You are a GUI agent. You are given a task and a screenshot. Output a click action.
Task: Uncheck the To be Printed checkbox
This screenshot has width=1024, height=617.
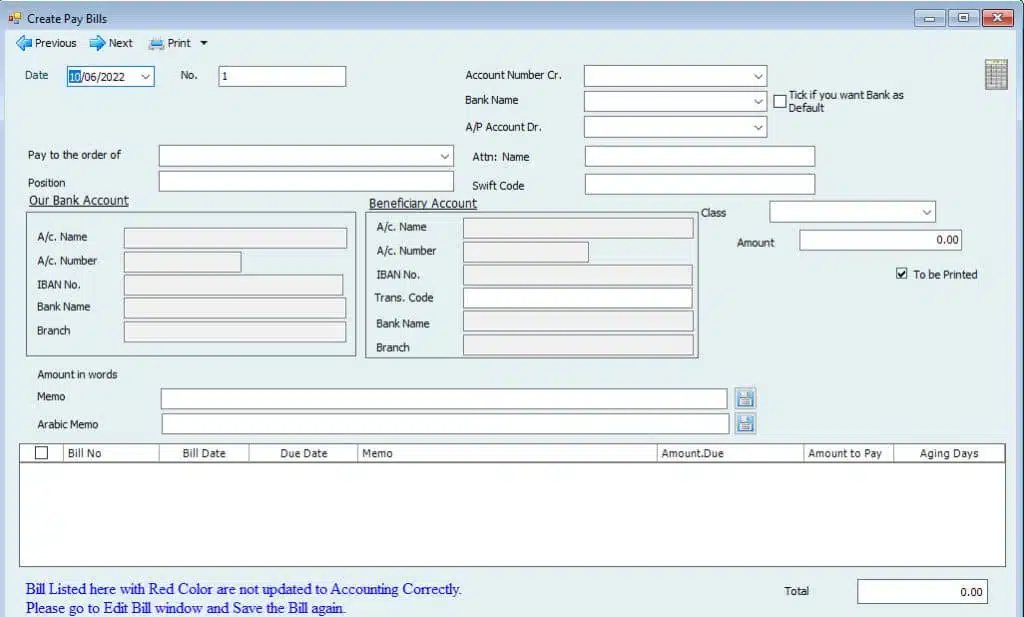click(902, 274)
